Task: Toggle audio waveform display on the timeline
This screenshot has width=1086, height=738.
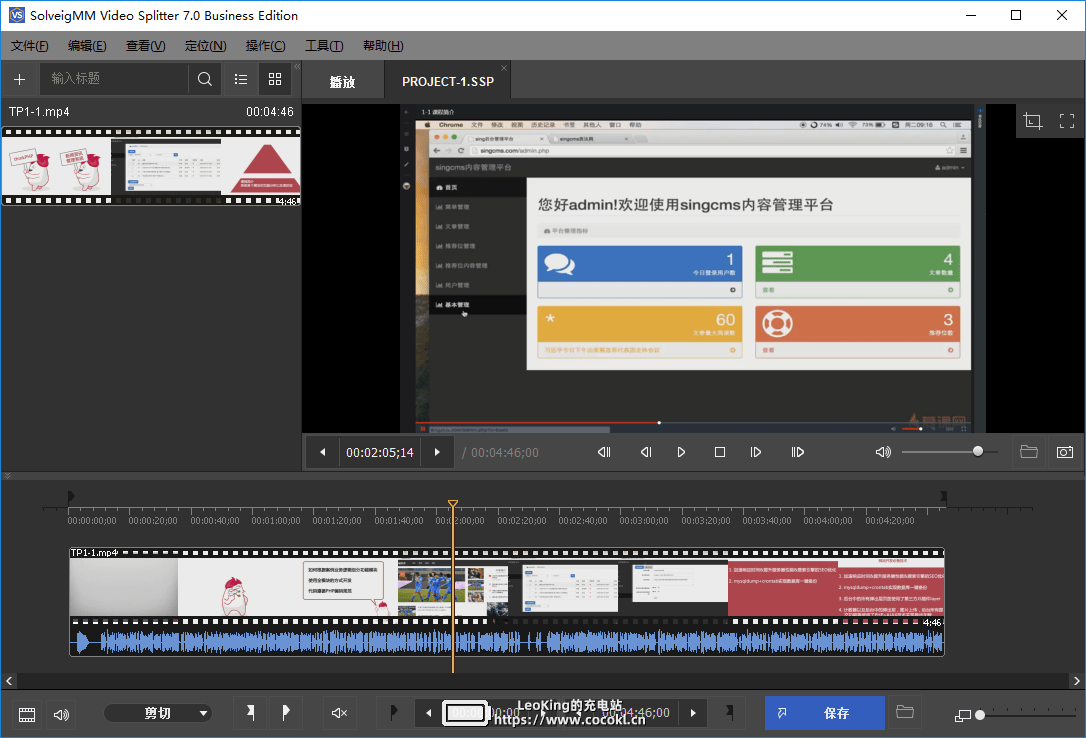Action: [62, 714]
